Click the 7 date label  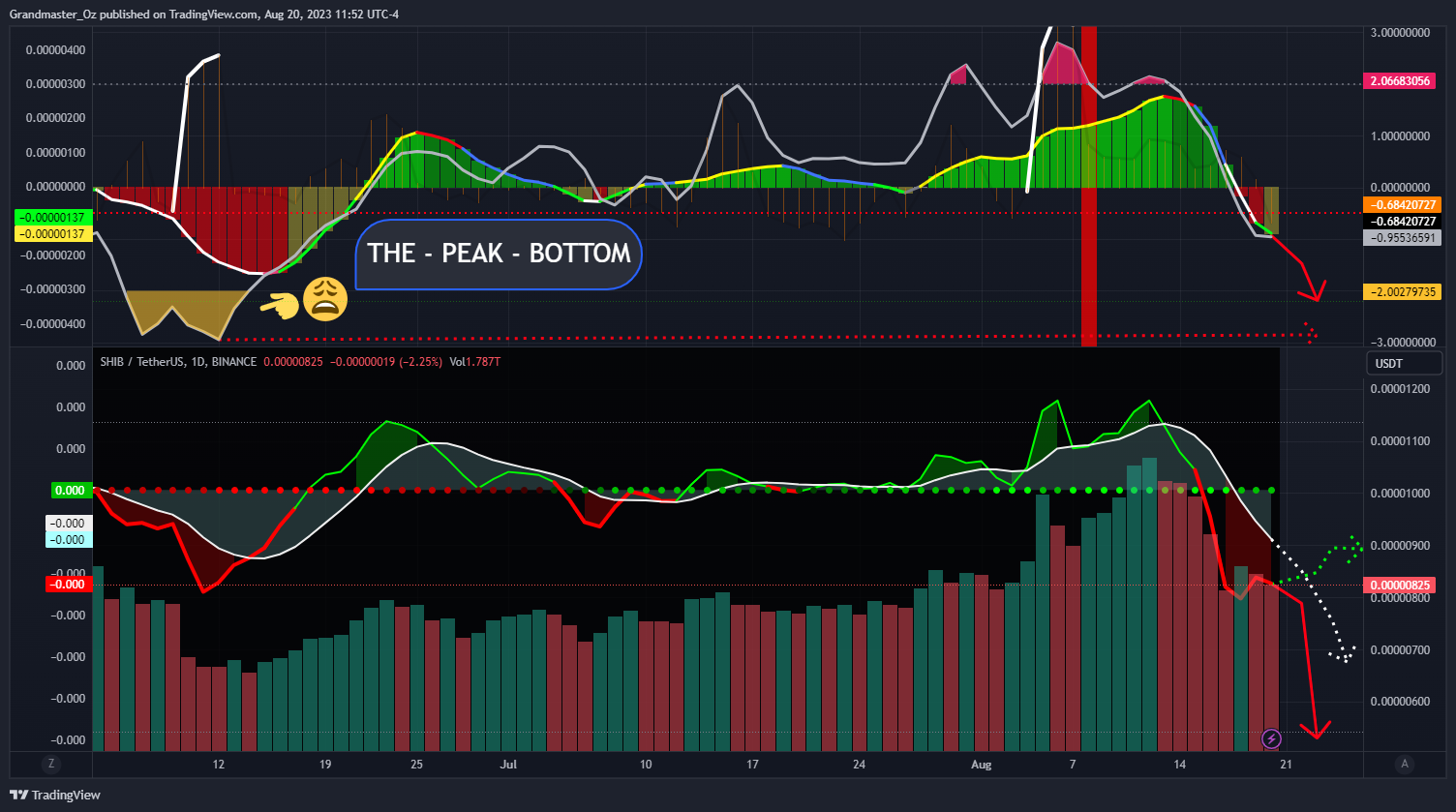(1072, 764)
